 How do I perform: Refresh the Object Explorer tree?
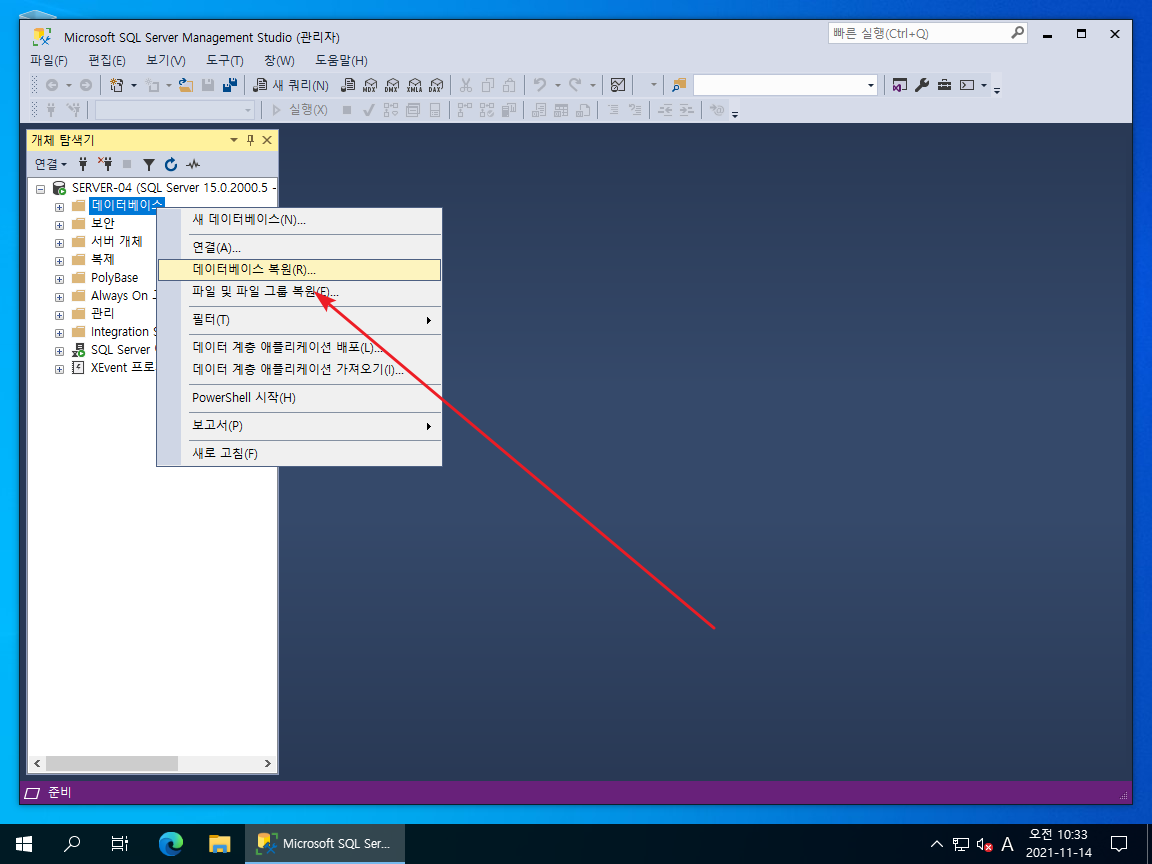point(170,164)
